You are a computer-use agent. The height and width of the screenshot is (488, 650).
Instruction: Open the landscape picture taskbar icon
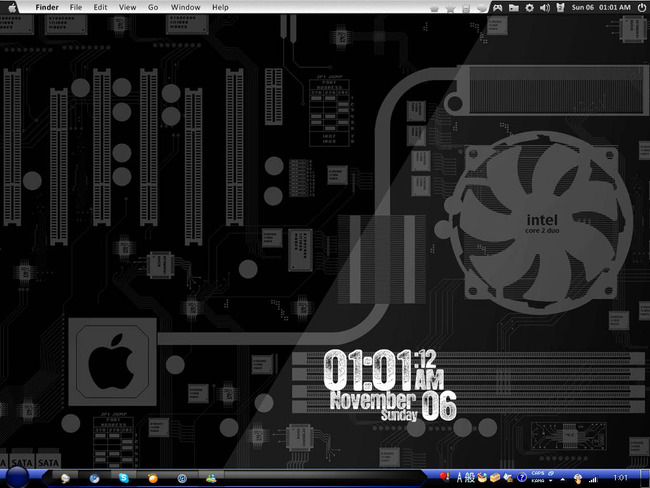pyautogui.click(x=211, y=478)
